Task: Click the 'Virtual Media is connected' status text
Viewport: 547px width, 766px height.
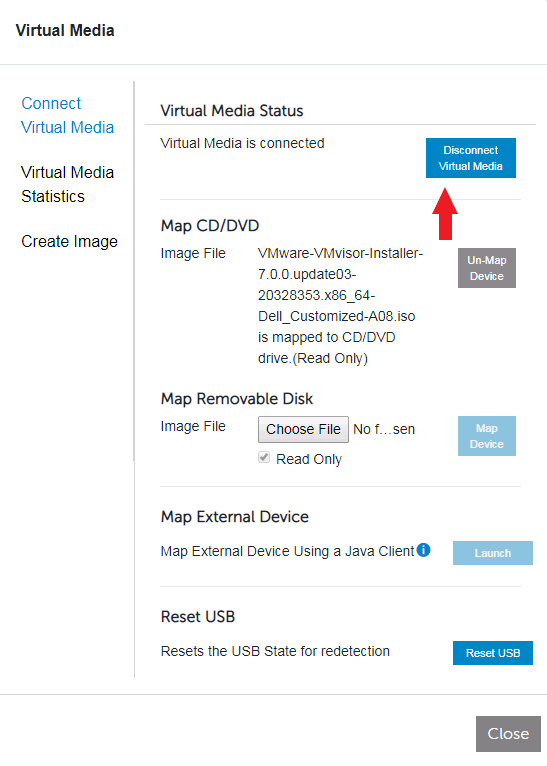Action: [x=242, y=143]
